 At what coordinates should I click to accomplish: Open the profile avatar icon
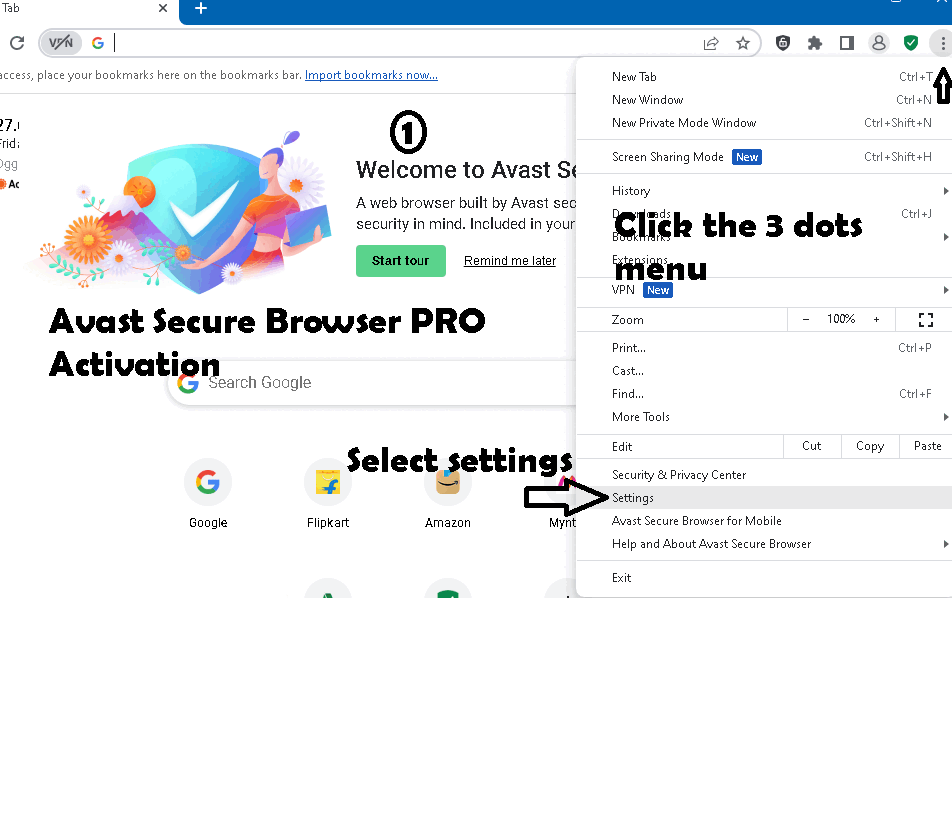click(878, 43)
